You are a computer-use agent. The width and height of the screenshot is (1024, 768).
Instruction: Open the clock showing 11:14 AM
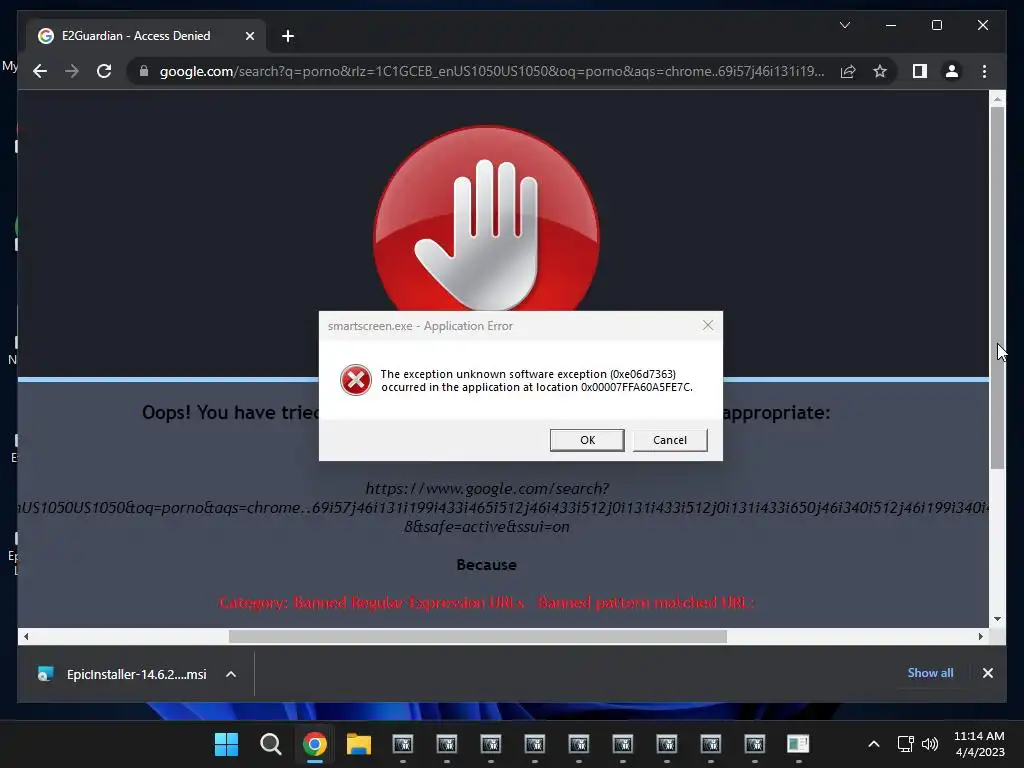pos(979,744)
